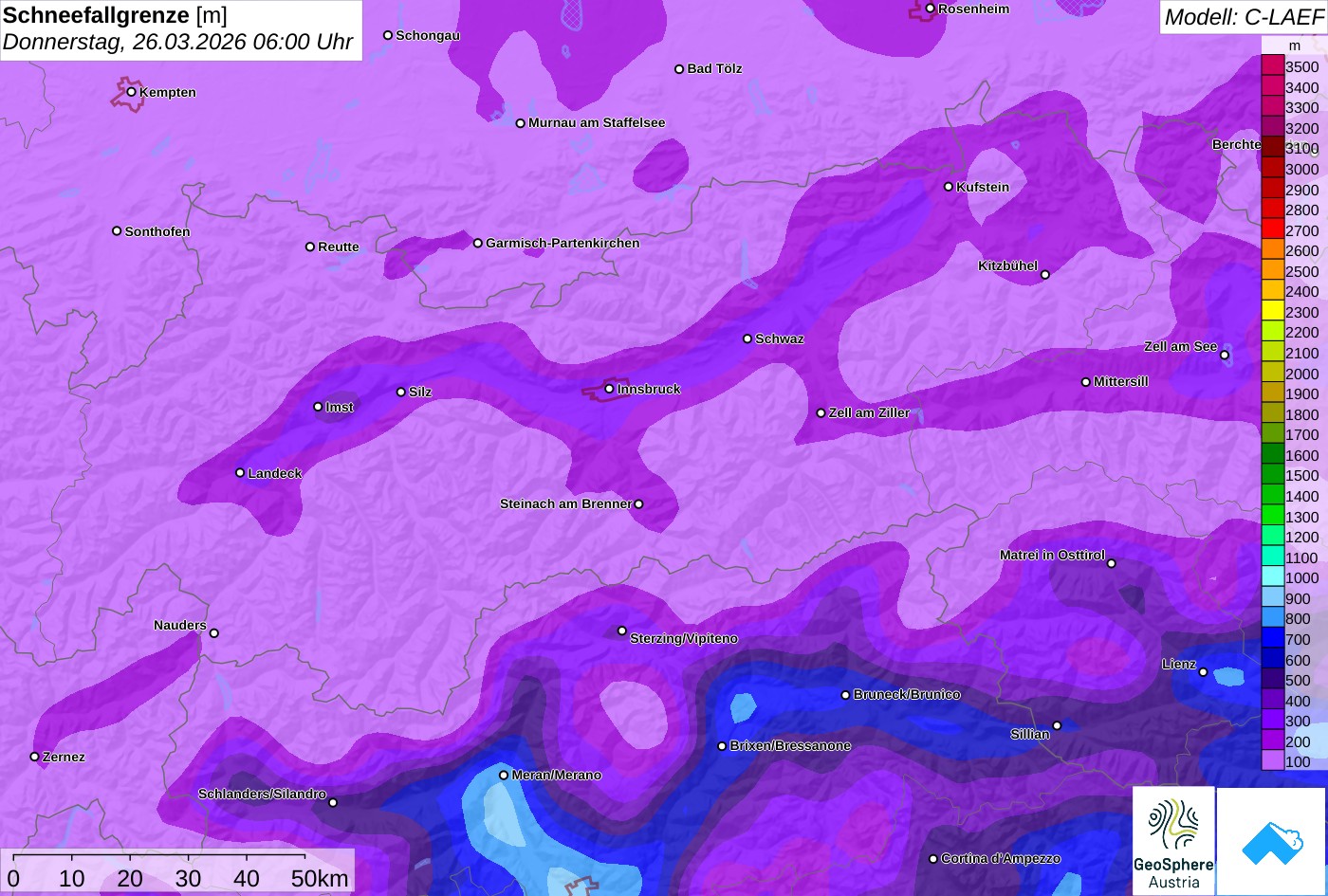The image size is (1328, 896).
Task: Pick the Landeck marker dot
Action: (x=240, y=473)
